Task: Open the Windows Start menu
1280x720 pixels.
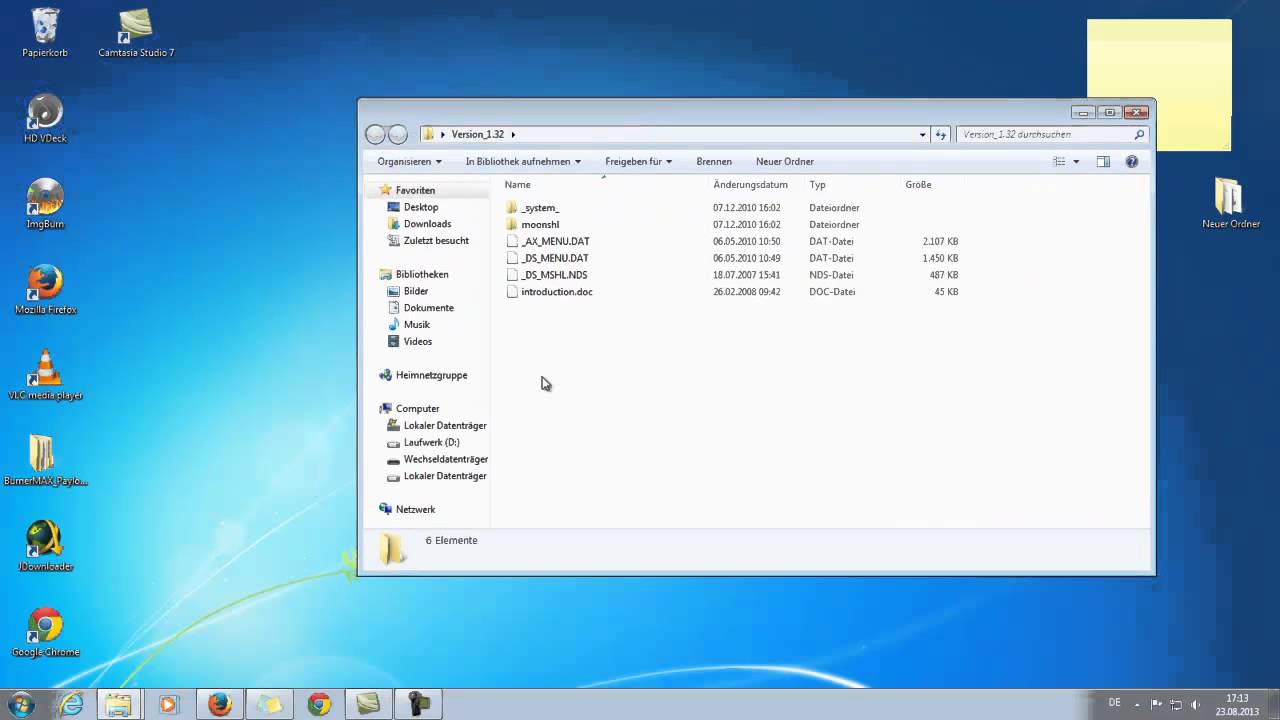Action: pos(21,704)
